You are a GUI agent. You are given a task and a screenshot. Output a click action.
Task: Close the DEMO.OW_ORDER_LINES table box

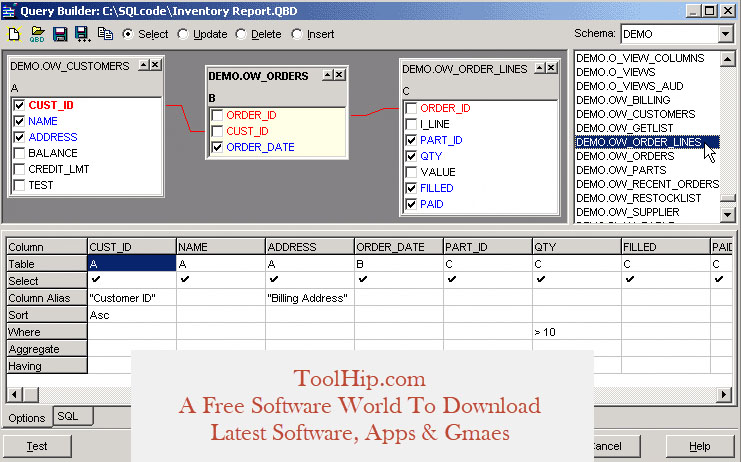point(551,68)
